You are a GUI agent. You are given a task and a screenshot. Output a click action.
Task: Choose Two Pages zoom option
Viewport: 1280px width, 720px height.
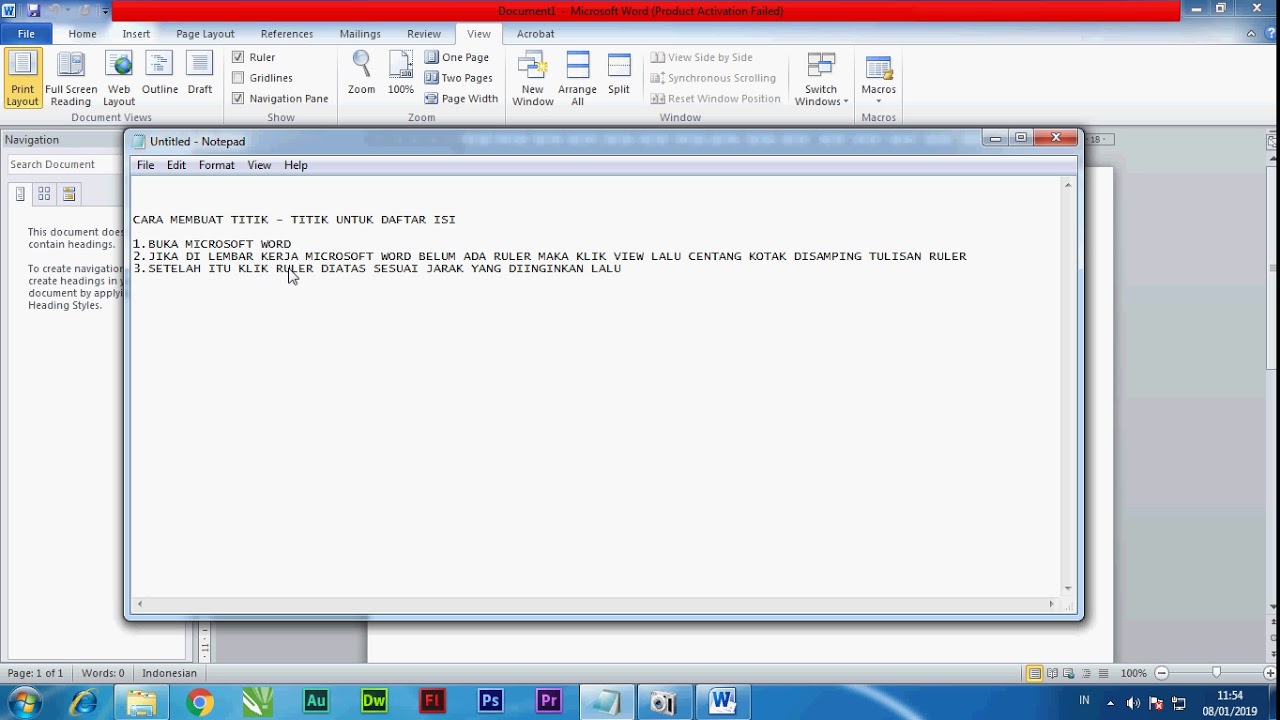coord(459,78)
